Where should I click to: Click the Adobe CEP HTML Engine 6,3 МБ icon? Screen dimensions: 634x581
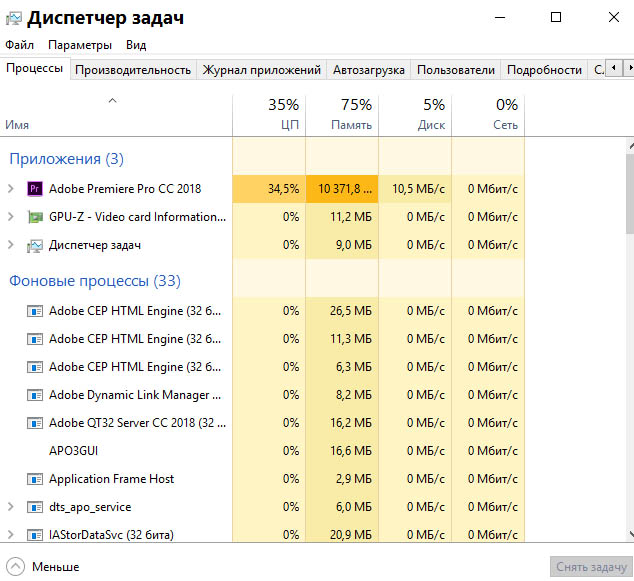[x=35, y=367]
